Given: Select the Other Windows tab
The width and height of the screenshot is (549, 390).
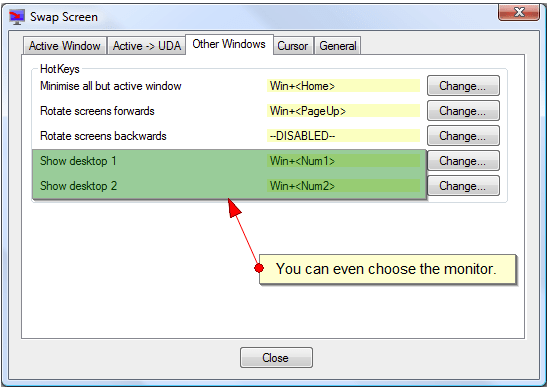Looking at the screenshot, I should [x=229, y=44].
